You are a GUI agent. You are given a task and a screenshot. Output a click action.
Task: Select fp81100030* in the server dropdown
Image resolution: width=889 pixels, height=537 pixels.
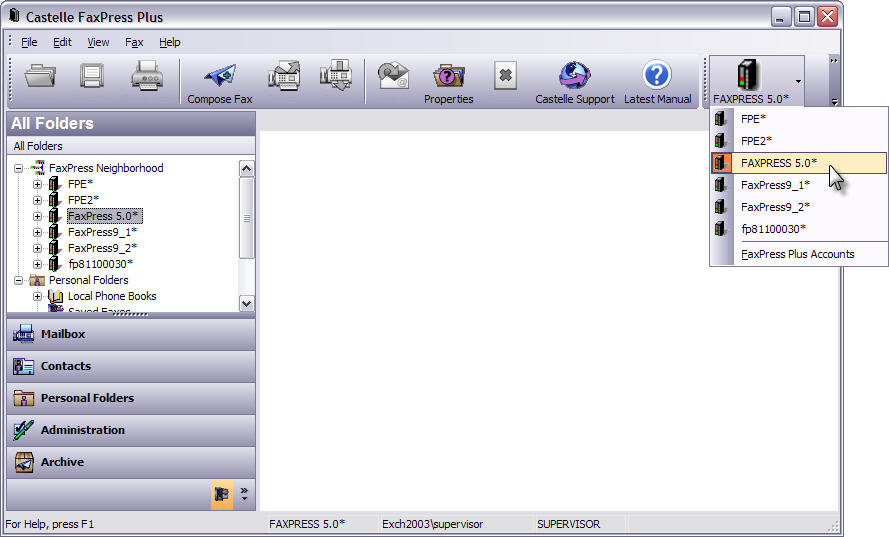(x=799, y=229)
